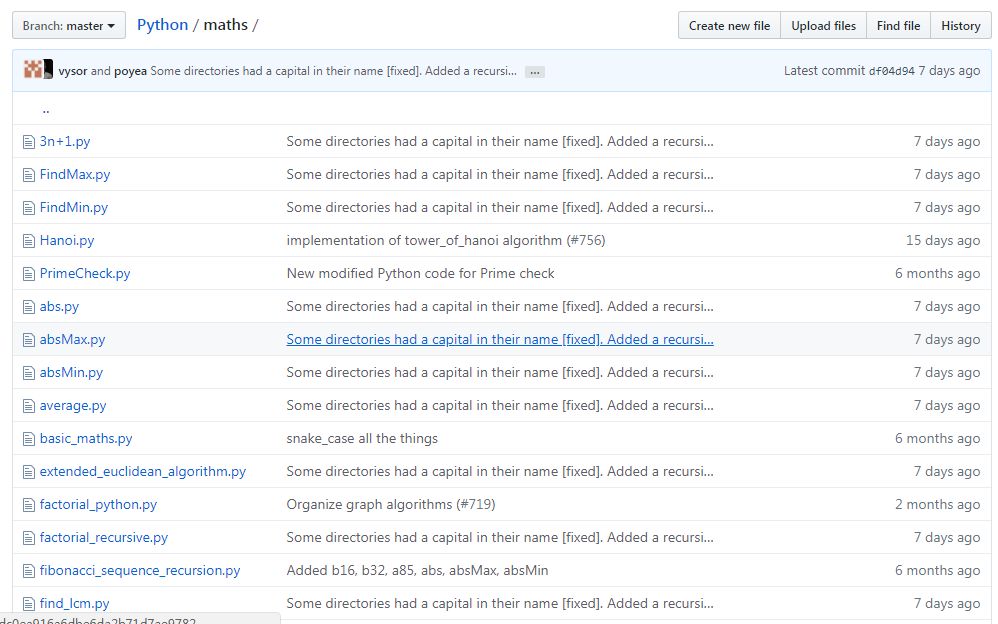Image resolution: width=998 pixels, height=624 pixels.
Task: Click the file icon beside average.py
Action: (29, 406)
